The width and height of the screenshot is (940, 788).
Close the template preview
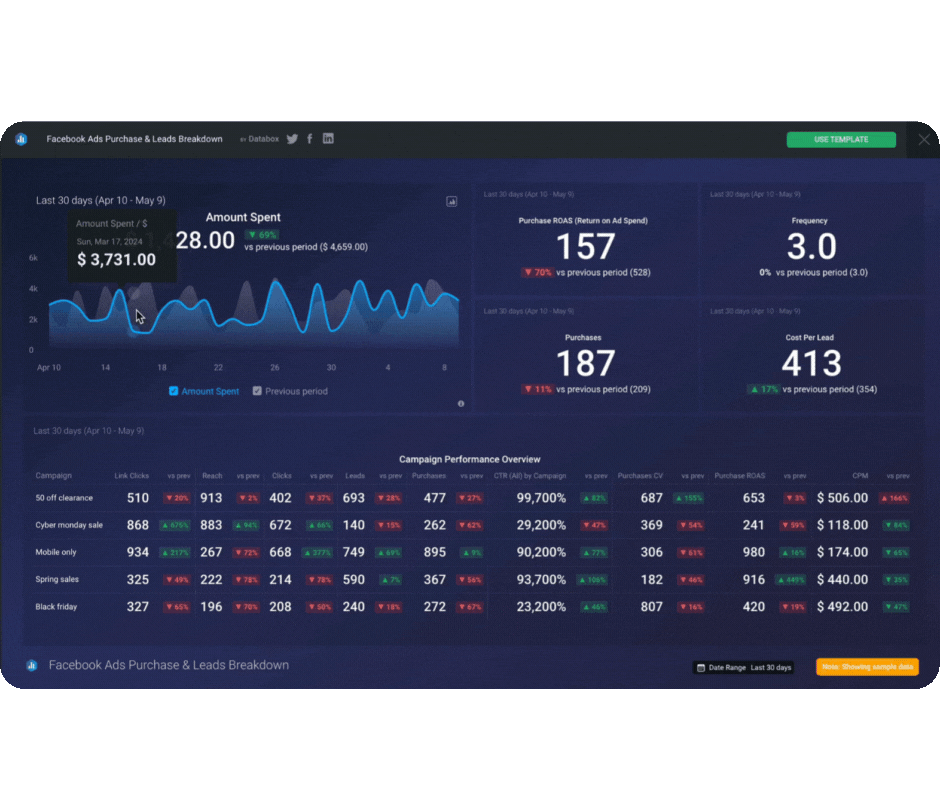924,139
